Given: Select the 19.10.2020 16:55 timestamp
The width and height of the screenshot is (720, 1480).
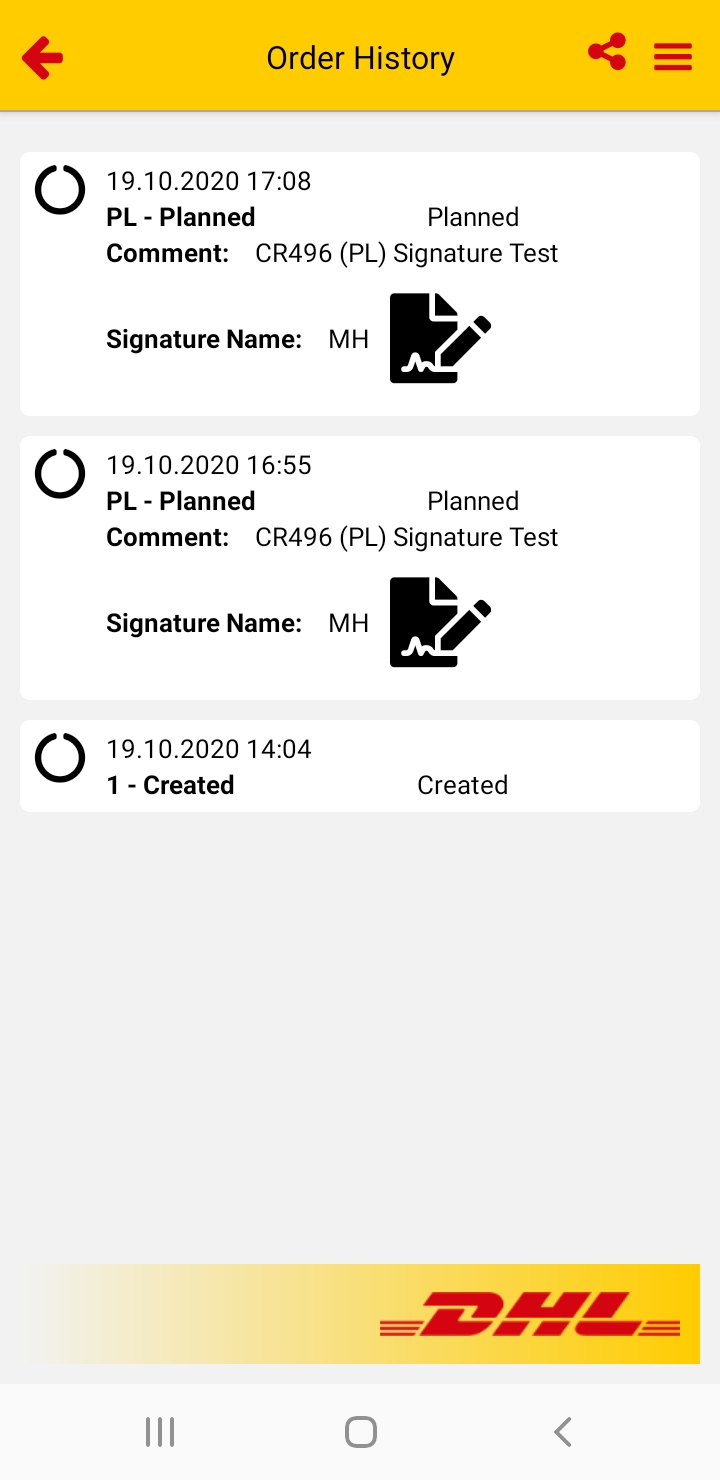Looking at the screenshot, I should pos(209,465).
